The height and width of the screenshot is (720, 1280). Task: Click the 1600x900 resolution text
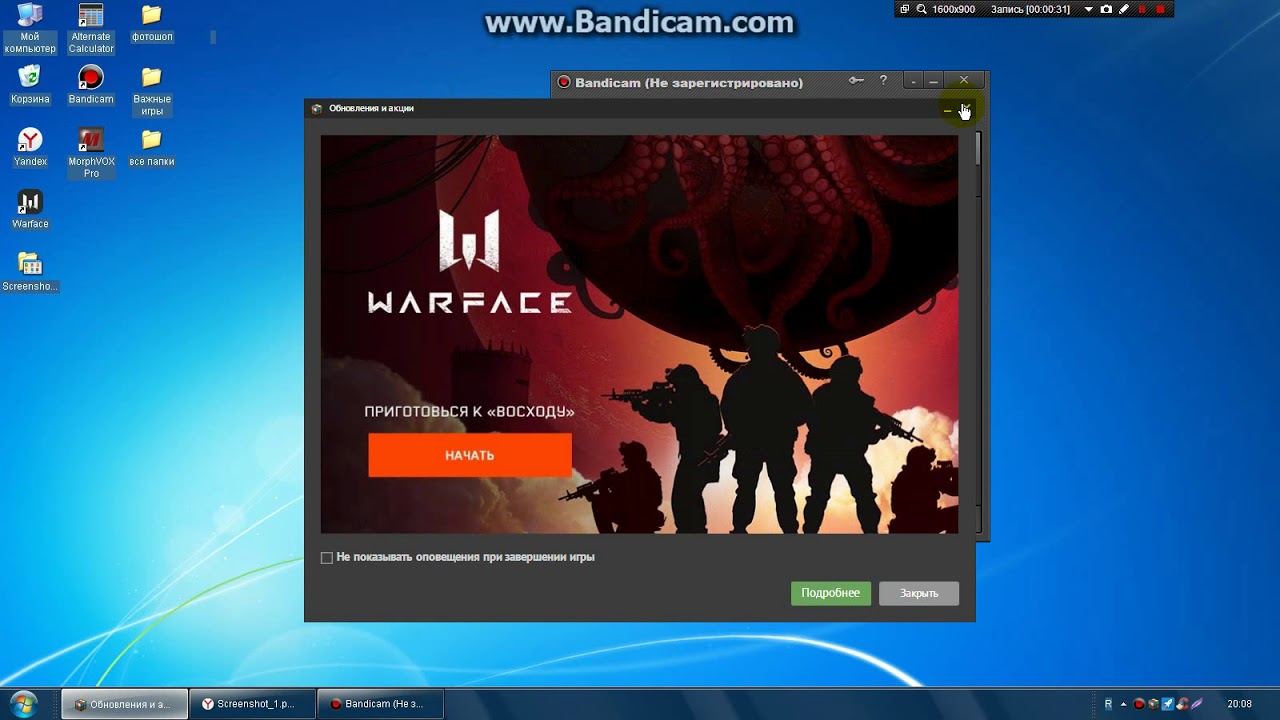(953, 9)
